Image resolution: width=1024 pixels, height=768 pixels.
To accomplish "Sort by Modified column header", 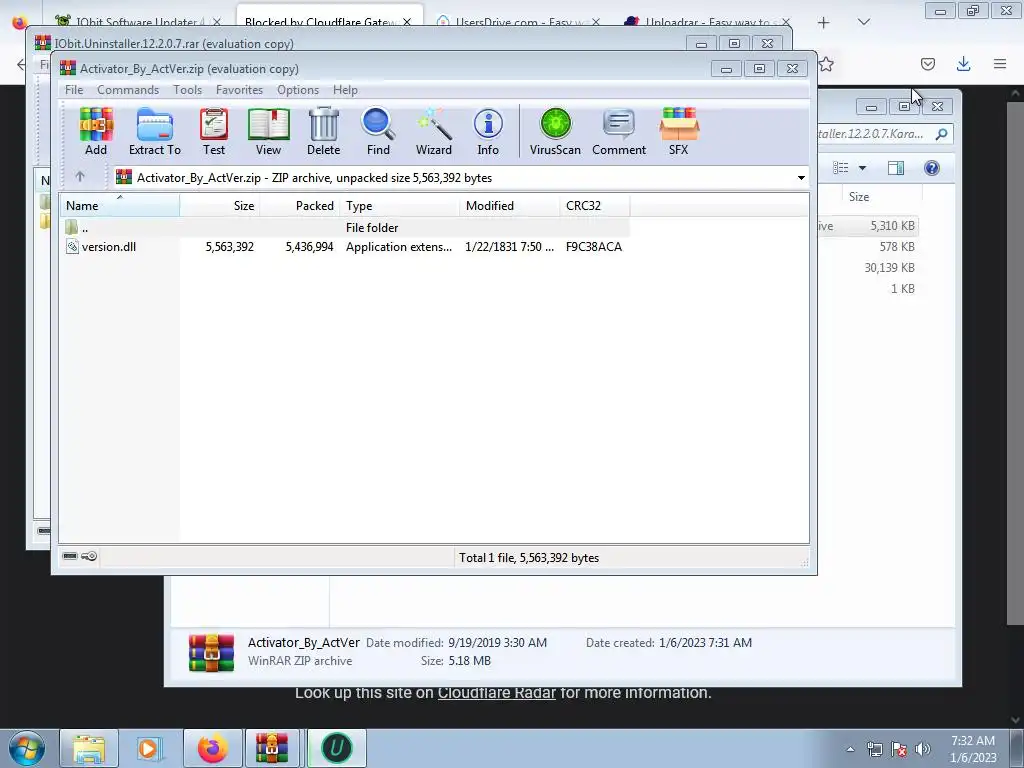I will [509, 205].
